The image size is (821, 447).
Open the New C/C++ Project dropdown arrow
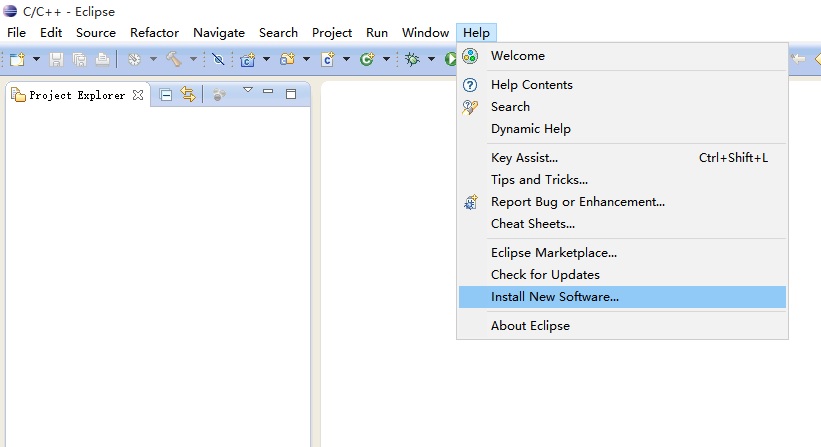pos(267,59)
